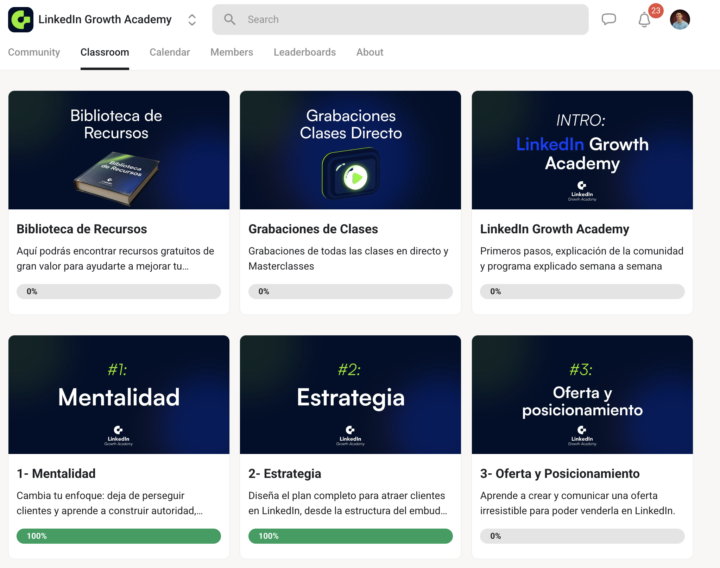
Task: Click the Biblioteca de Recursos course title
Action: click(x=82, y=229)
